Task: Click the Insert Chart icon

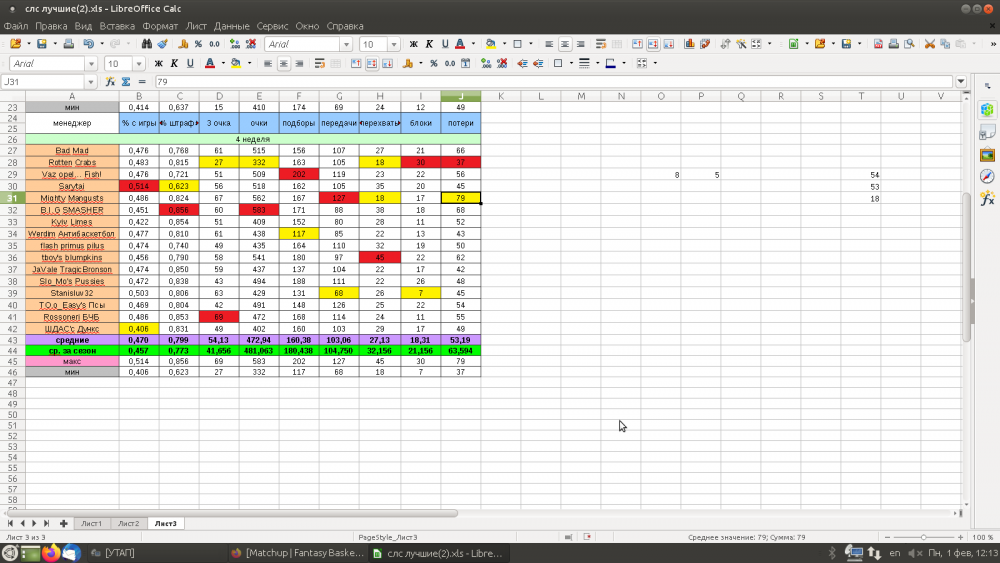Action: click(689, 44)
